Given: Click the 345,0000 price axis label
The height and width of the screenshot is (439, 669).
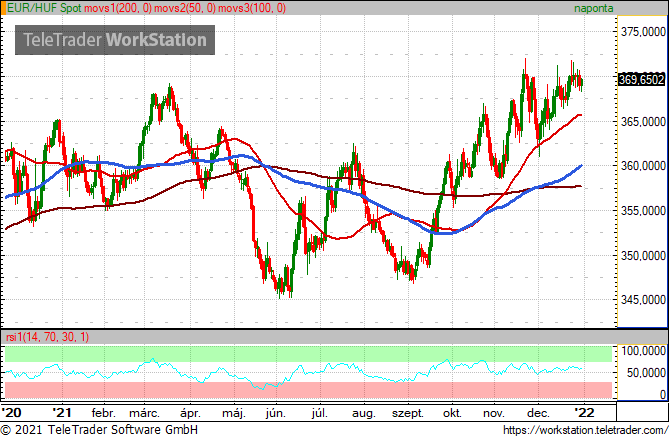Looking at the screenshot, I should point(643,300).
